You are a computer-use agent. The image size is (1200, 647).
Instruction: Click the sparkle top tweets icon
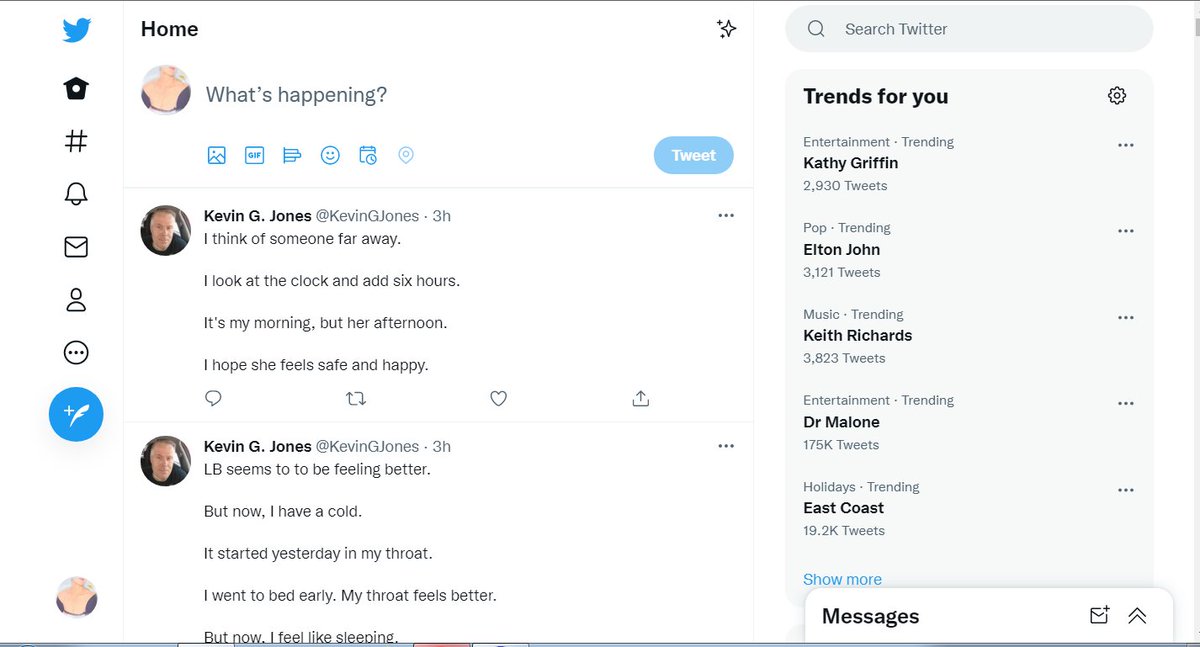tap(727, 29)
